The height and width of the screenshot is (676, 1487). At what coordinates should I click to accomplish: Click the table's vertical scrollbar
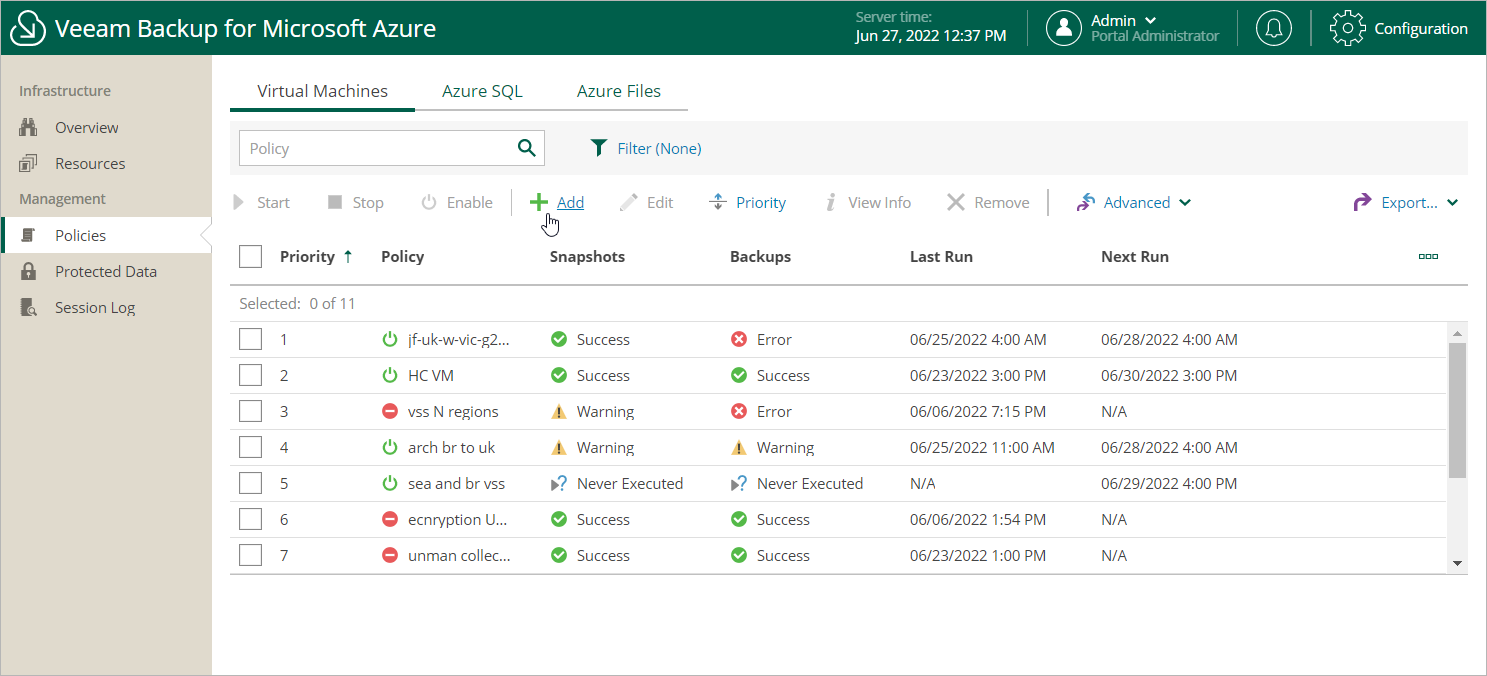pyautogui.click(x=1457, y=410)
